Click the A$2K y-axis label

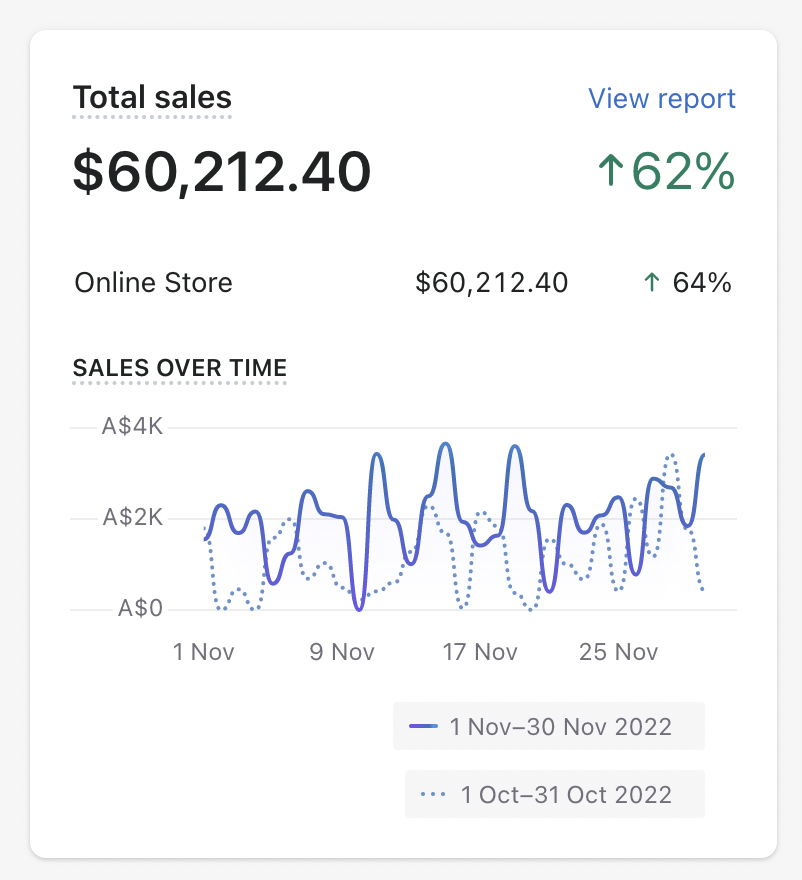(x=132, y=518)
